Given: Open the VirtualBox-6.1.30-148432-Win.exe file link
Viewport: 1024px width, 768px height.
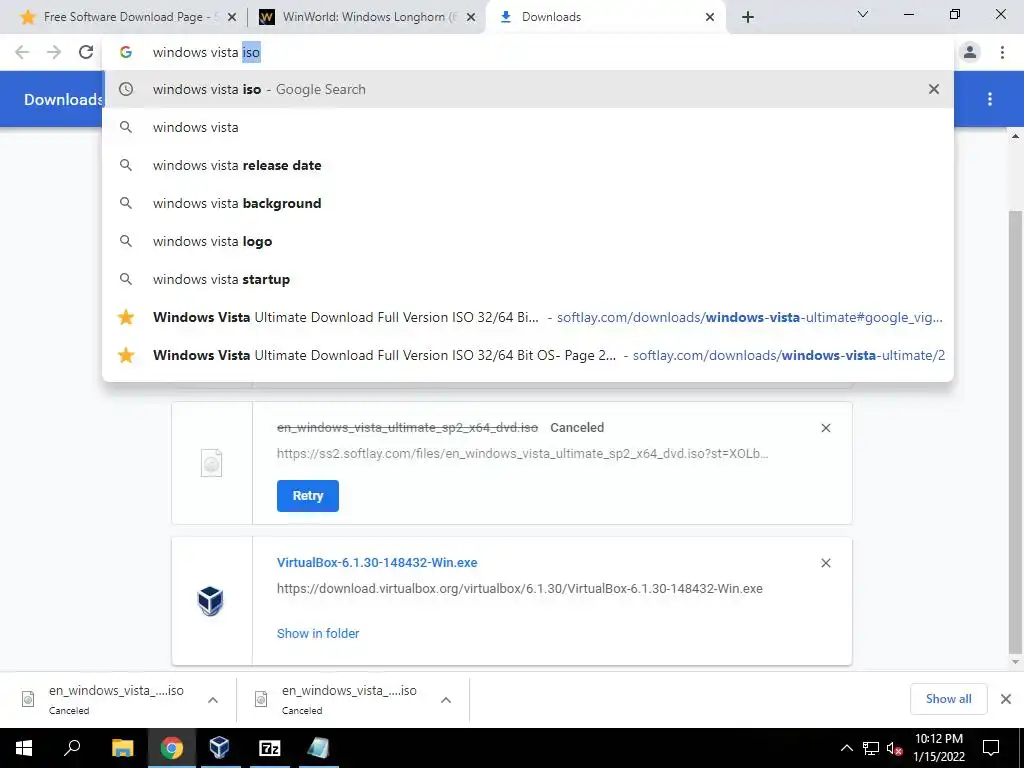Looking at the screenshot, I should [377, 562].
